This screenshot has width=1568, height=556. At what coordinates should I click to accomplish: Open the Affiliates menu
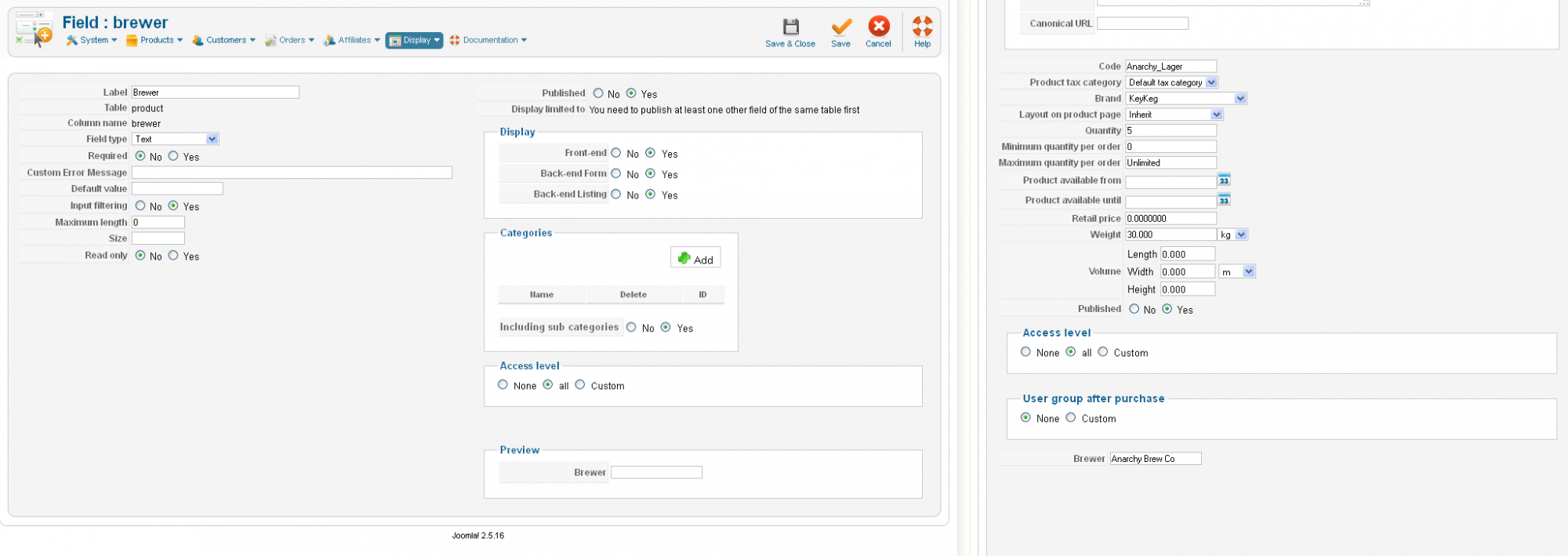coord(352,40)
